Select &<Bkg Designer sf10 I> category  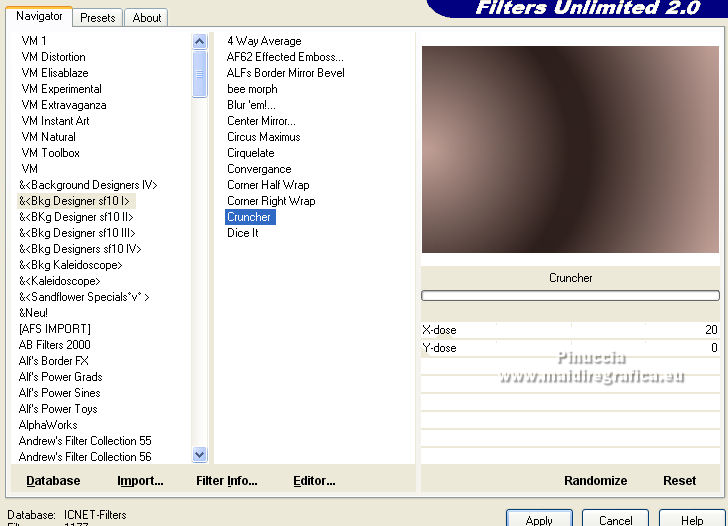pyautogui.click(x=74, y=201)
